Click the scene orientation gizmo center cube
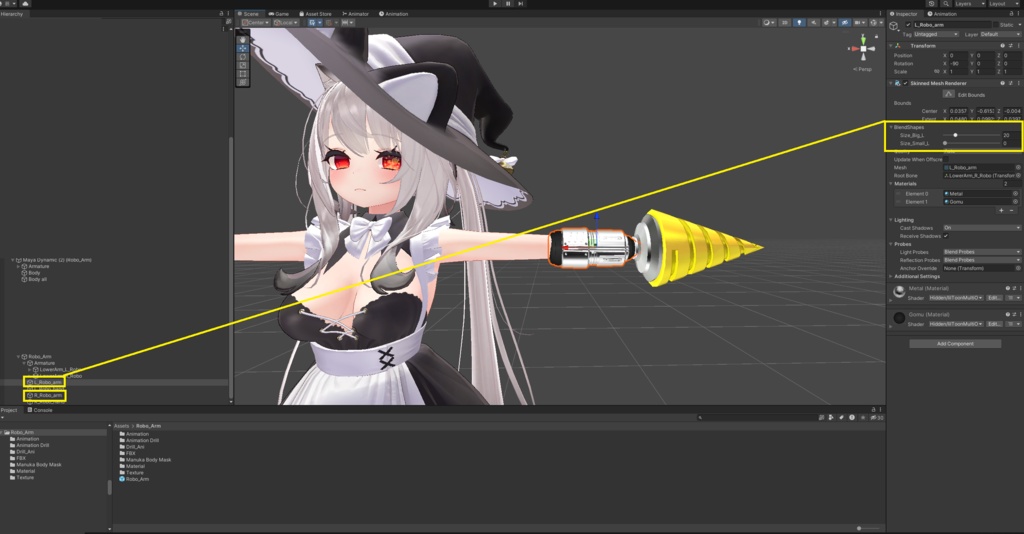 863,49
